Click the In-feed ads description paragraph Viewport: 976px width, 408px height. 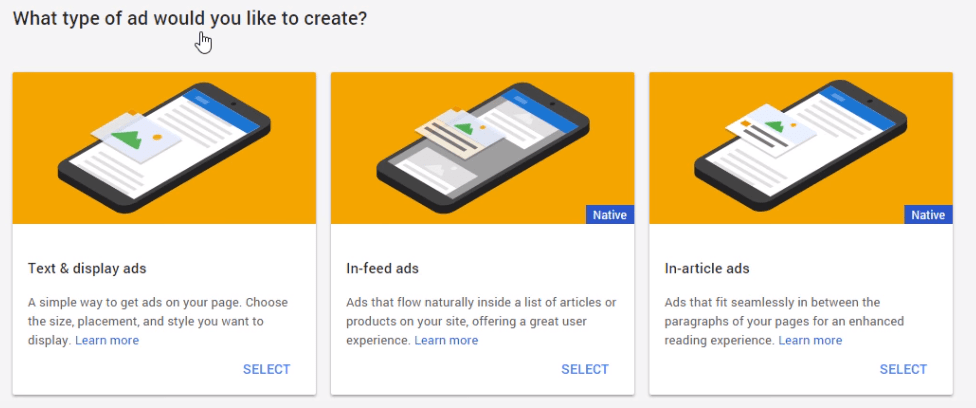pyautogui.click(x=481, y=321)
